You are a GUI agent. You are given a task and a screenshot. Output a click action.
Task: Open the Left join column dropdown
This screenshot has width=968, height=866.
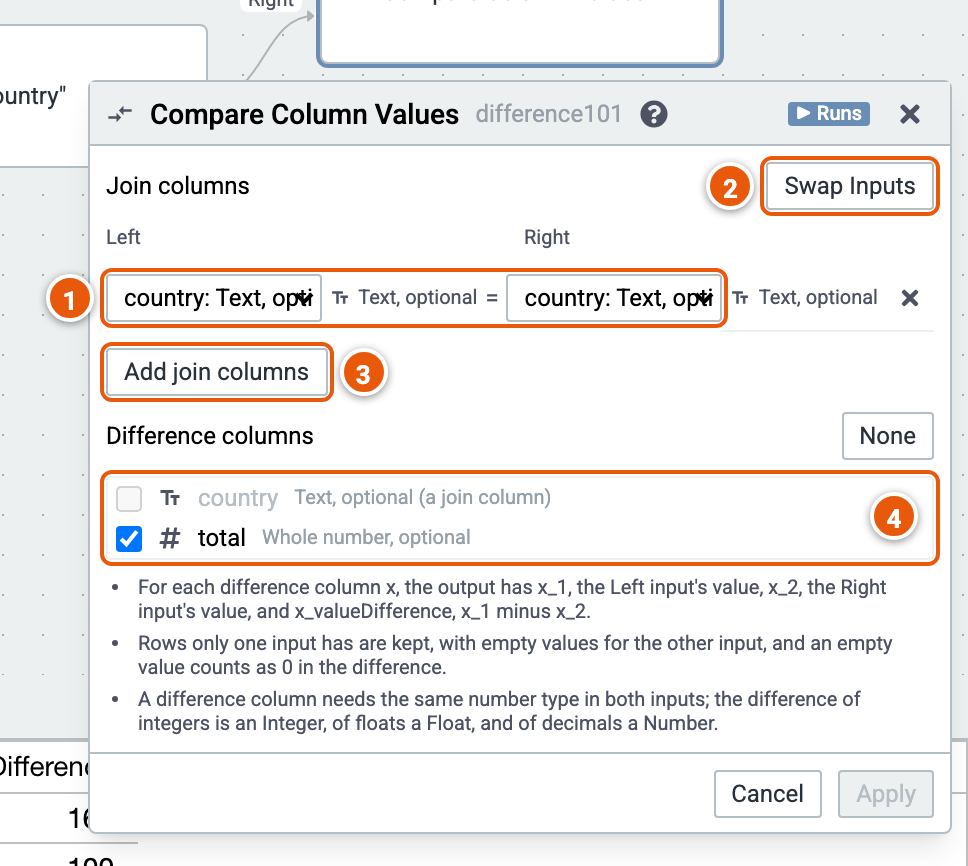click(x=214, y=298)
